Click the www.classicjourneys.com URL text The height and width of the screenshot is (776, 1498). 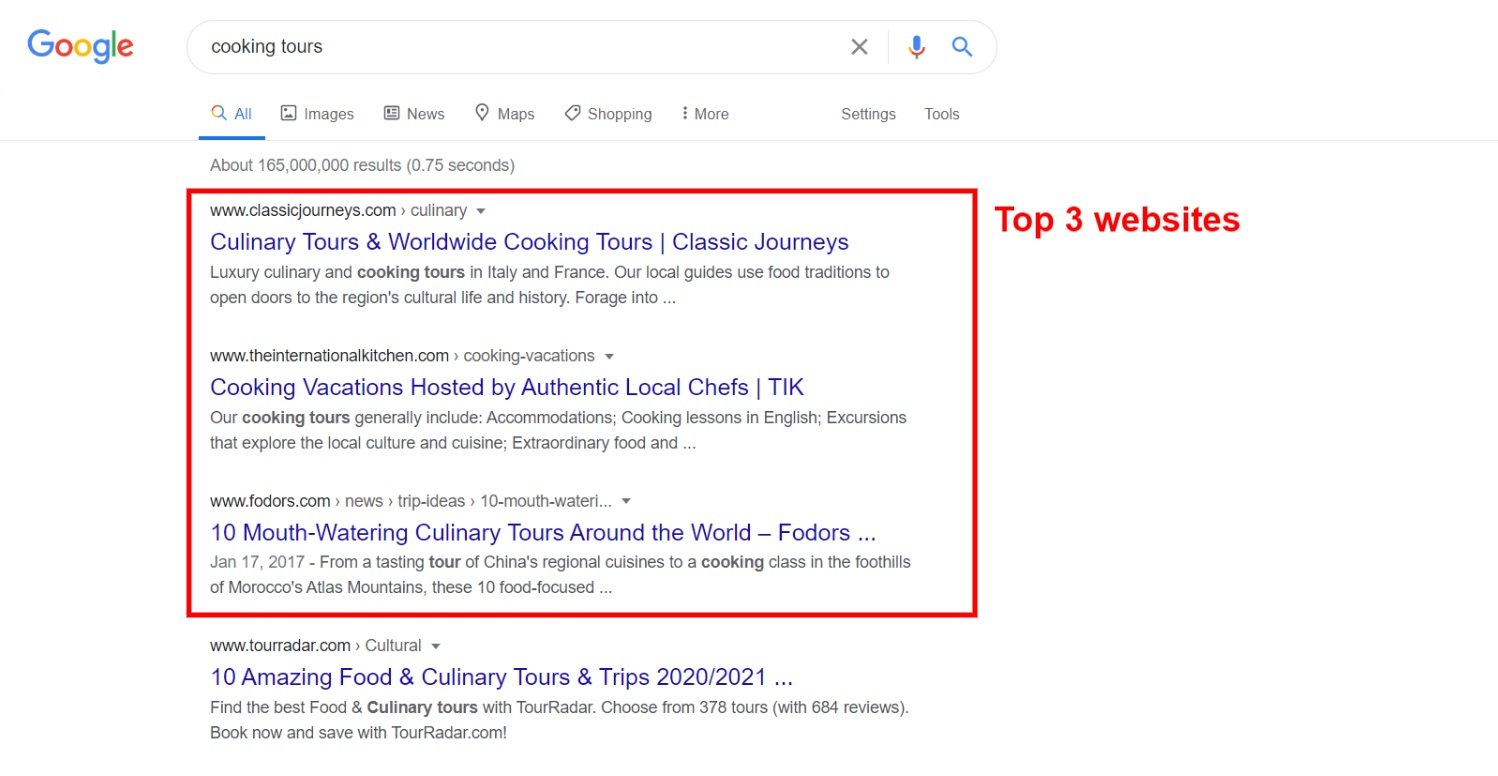[x=303, y=210]
